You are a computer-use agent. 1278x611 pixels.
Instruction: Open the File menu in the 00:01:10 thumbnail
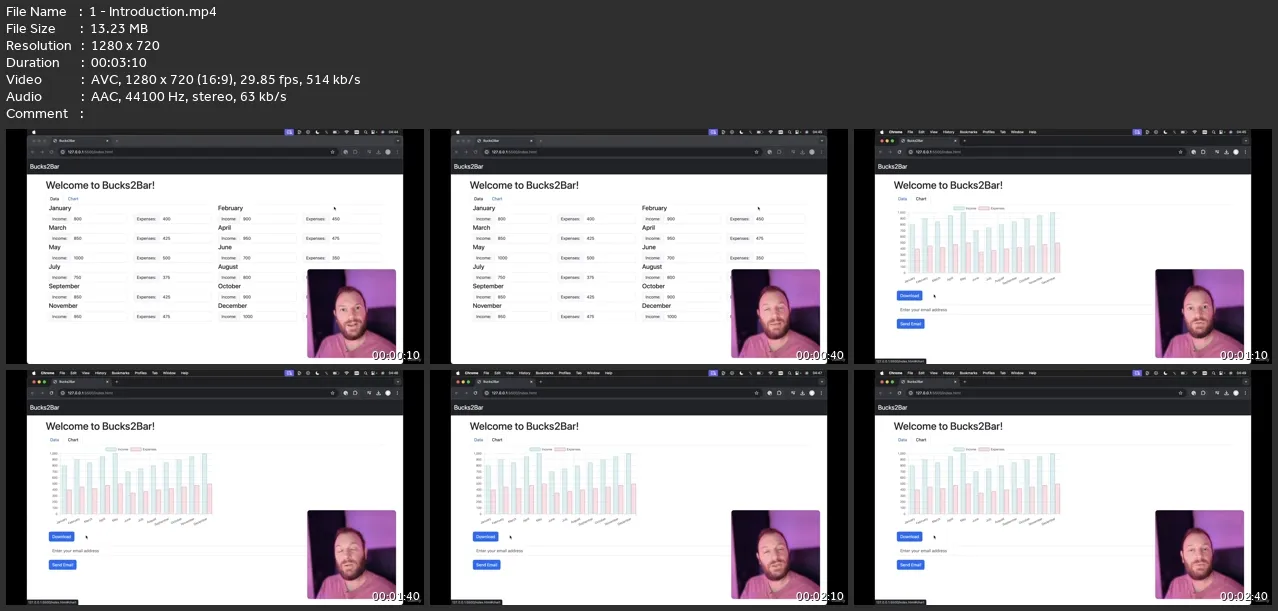(910, 132)
